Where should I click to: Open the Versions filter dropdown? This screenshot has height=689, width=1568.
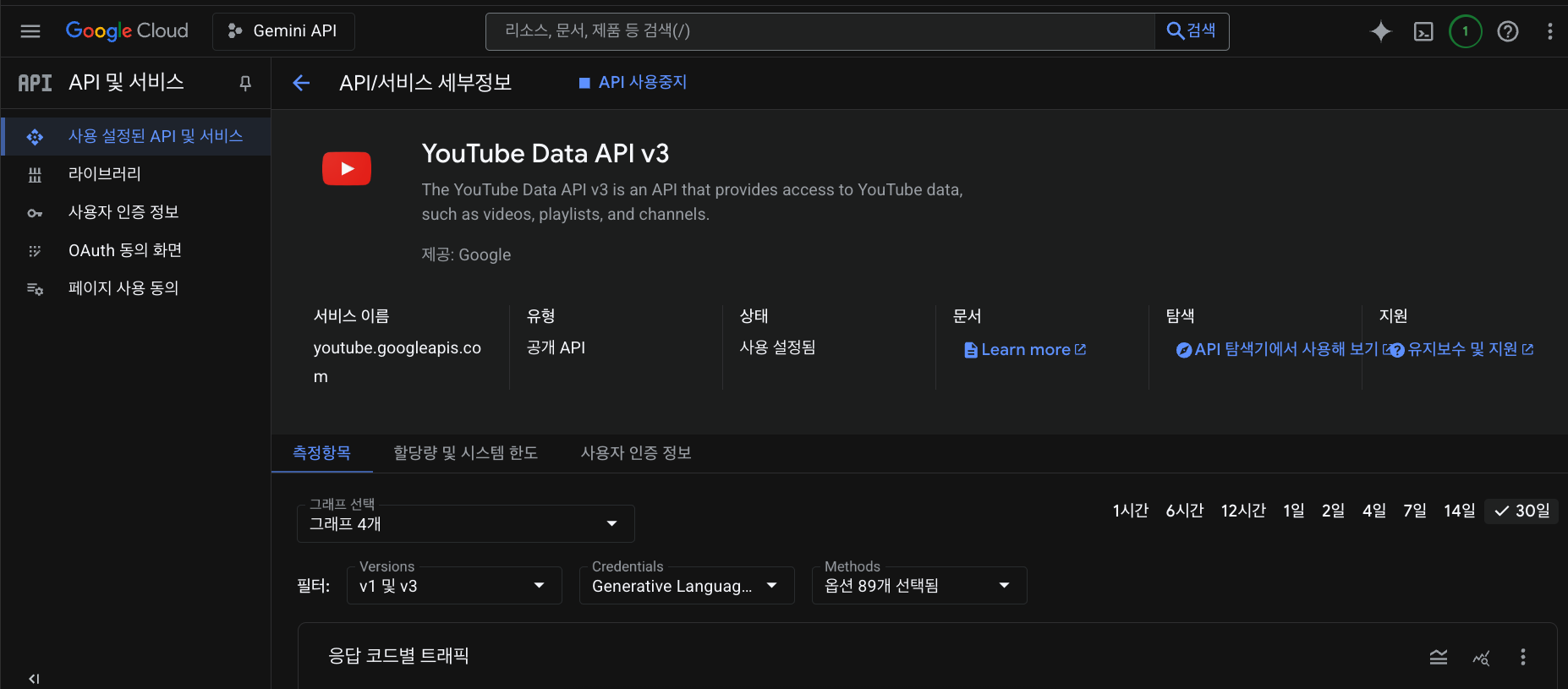pyautogui.click(x=454, y=586)
